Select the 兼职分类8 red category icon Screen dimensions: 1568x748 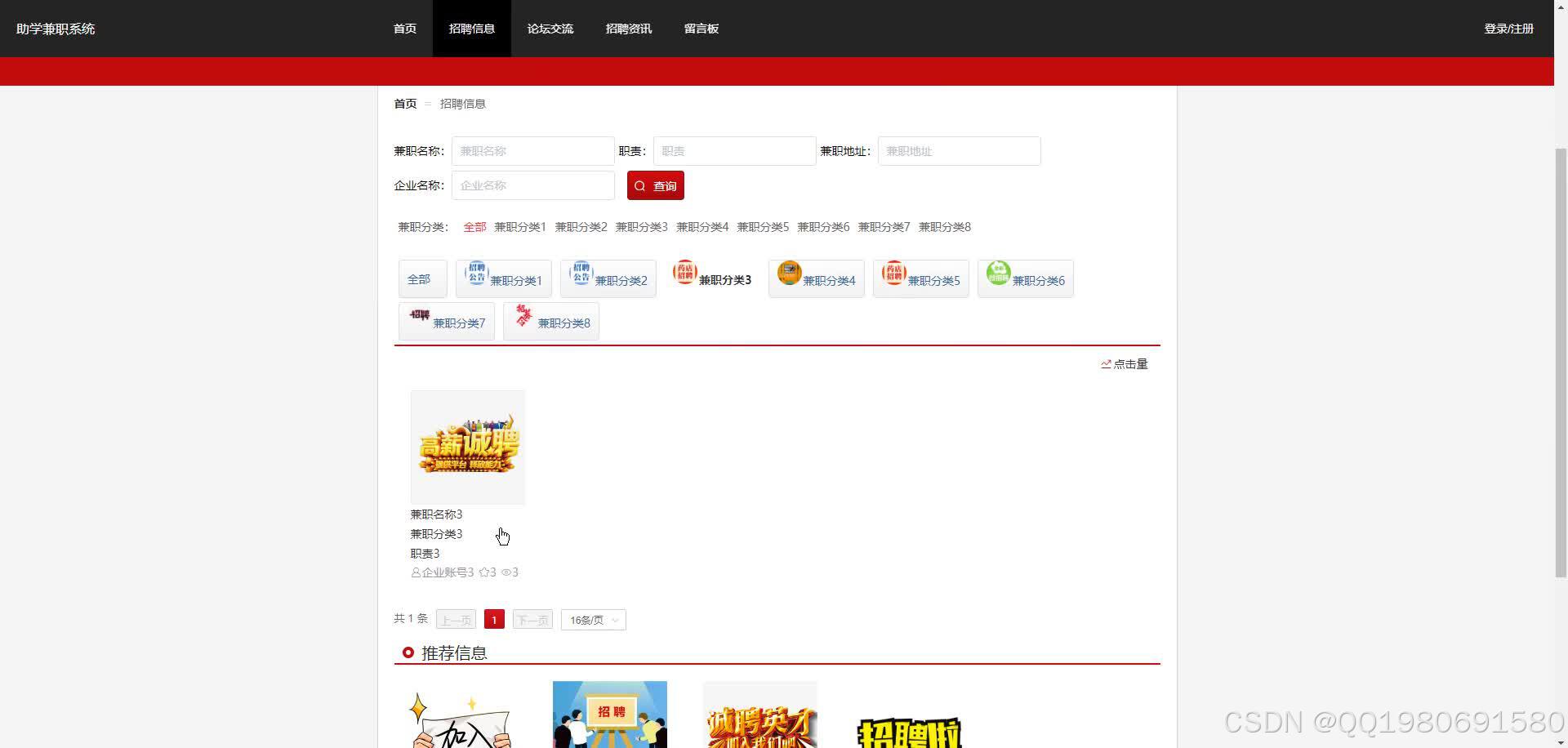pyautogui.click(x=551, y=320)
